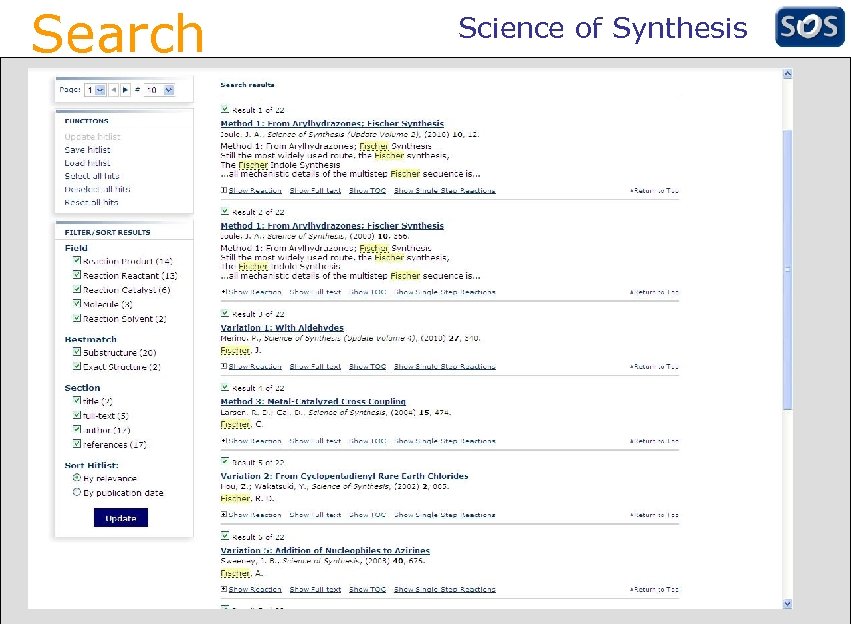Viewport: 851px width, 624px height.
Task: Toggle the Substructure bestmatch filter
Action: [x=77, y=352]
